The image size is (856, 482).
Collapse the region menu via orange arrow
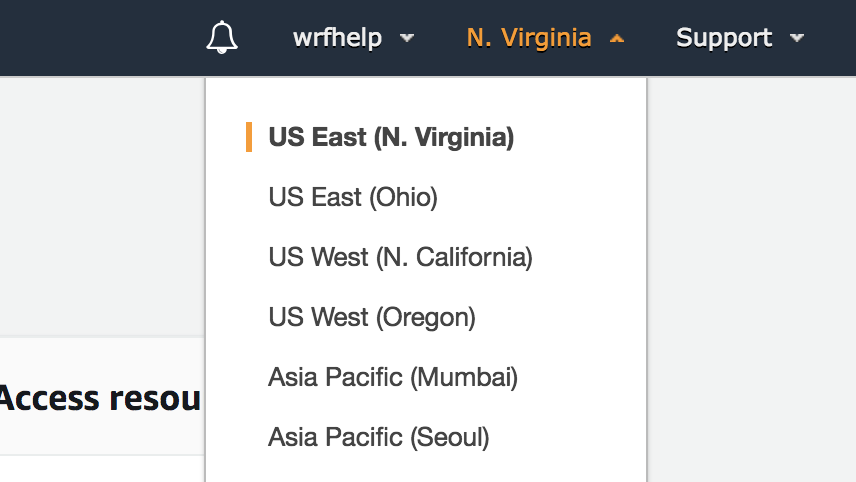[x=617, y=39]
